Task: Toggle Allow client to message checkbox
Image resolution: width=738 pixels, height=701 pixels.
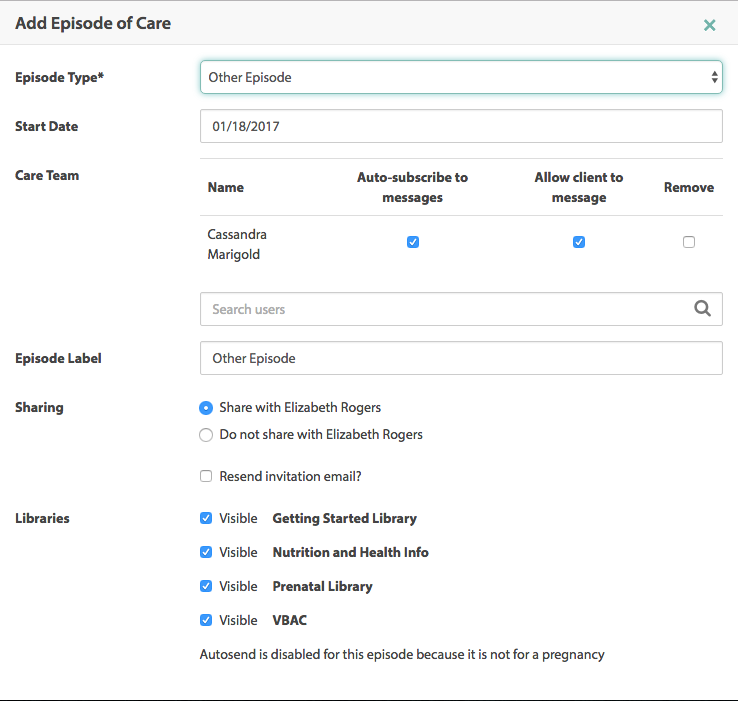Action: (x=579, y=242)
